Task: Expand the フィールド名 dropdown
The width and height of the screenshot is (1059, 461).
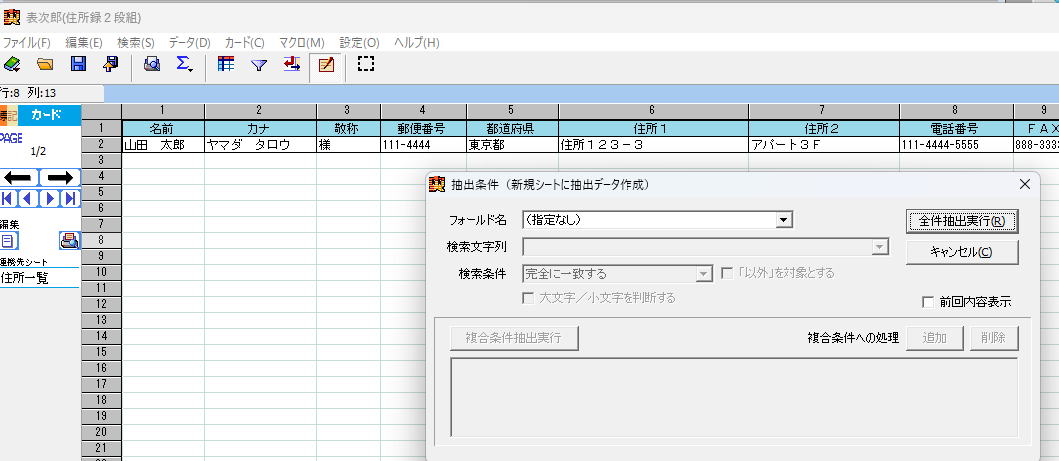Action: pyautogui.click(x=784, y=220)
